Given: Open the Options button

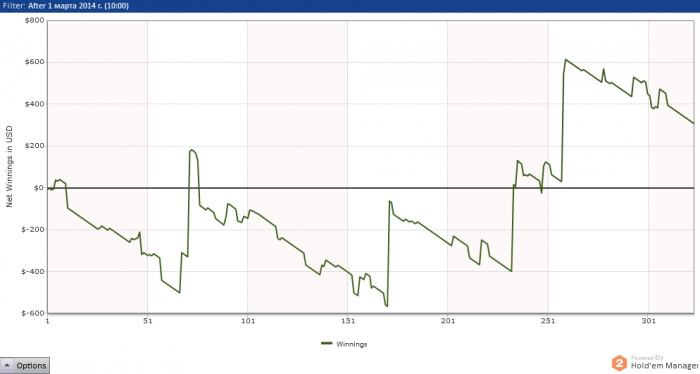Looking at the screenshot, I should click(25, 366).
